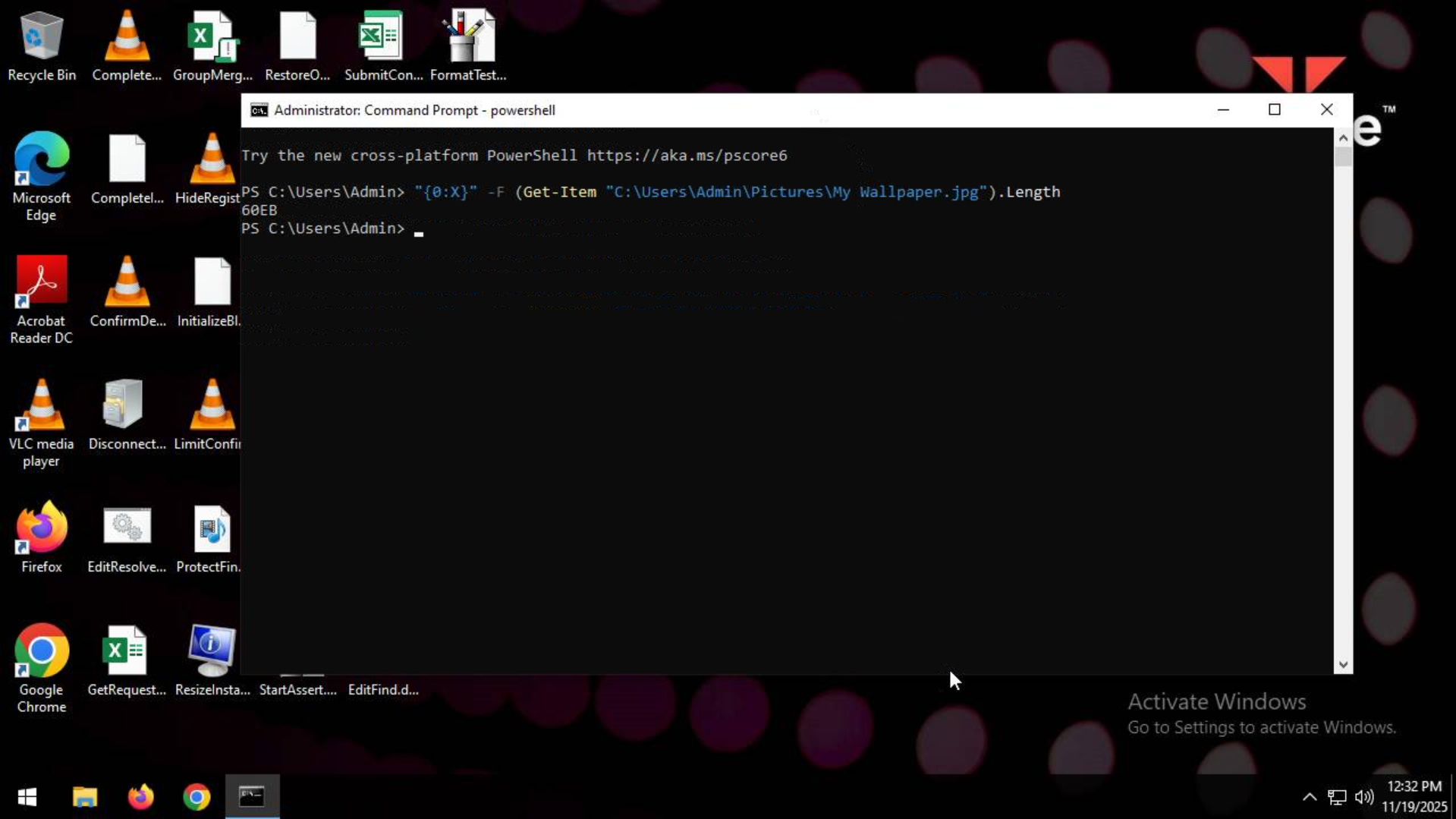Image resolution: width=1456 pixels, height=819 pixels.
Task: Open File Explorer from the taskbar
Action: [x=85, y=796]
